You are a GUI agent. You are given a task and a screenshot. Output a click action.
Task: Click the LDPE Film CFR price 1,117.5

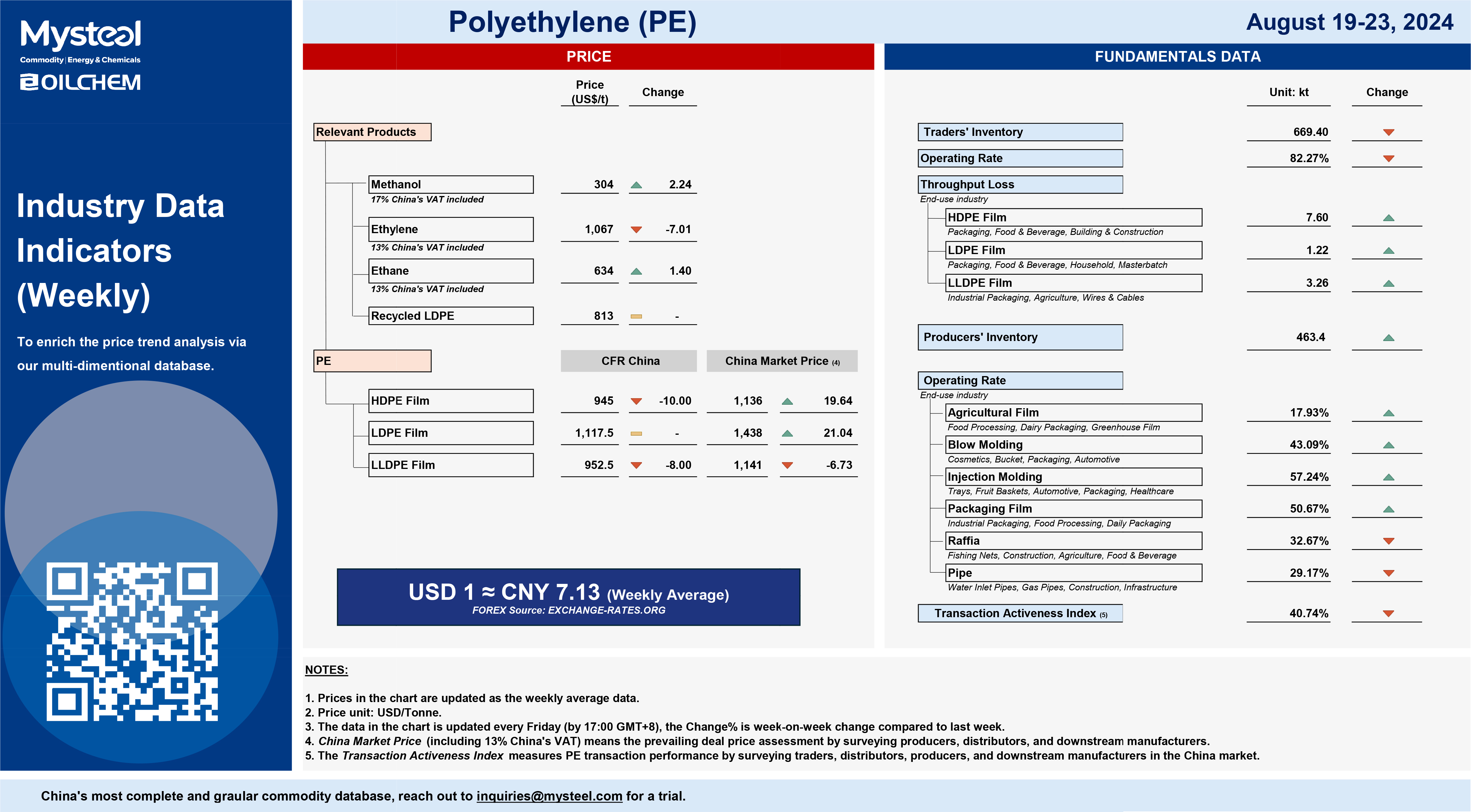tap(594, 433)
